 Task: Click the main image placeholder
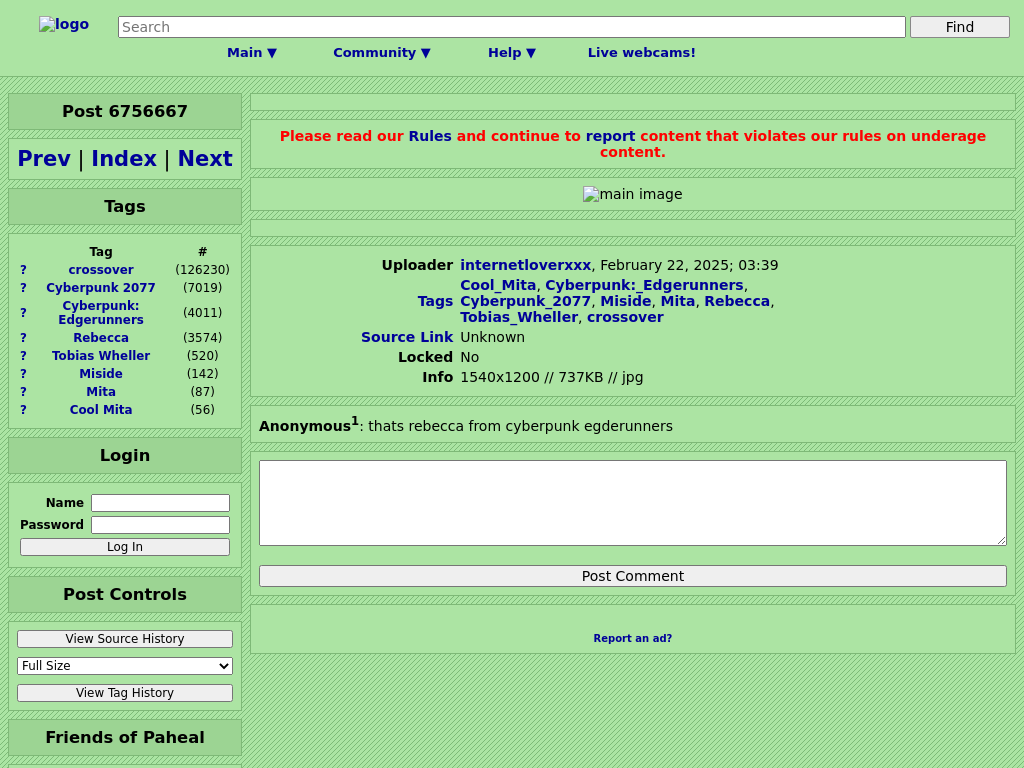pyautogui.click(x=632, y=194)
